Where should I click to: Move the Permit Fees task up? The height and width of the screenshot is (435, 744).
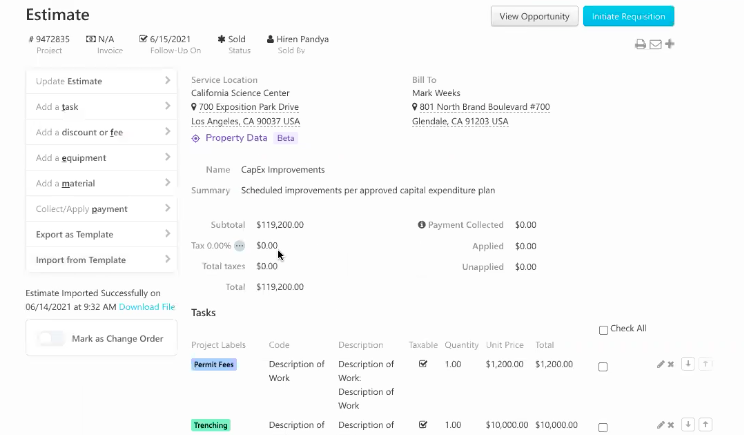tap(706, 364)
